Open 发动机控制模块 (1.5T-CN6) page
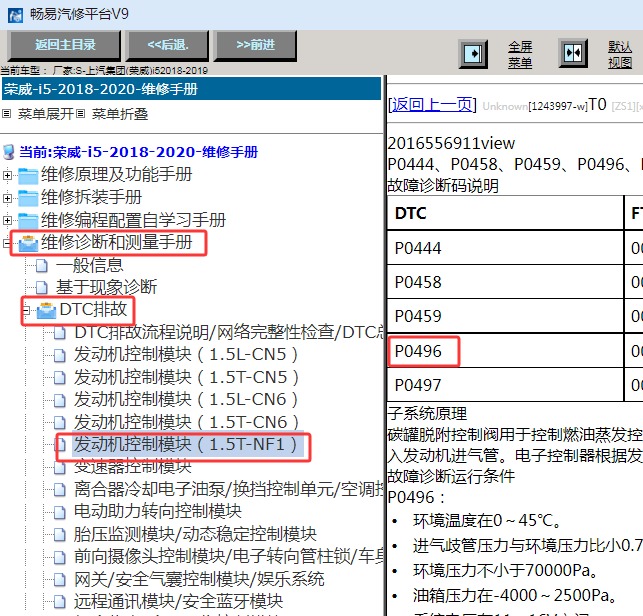Viewport: 643px width, 616px height. click(186, 422)
